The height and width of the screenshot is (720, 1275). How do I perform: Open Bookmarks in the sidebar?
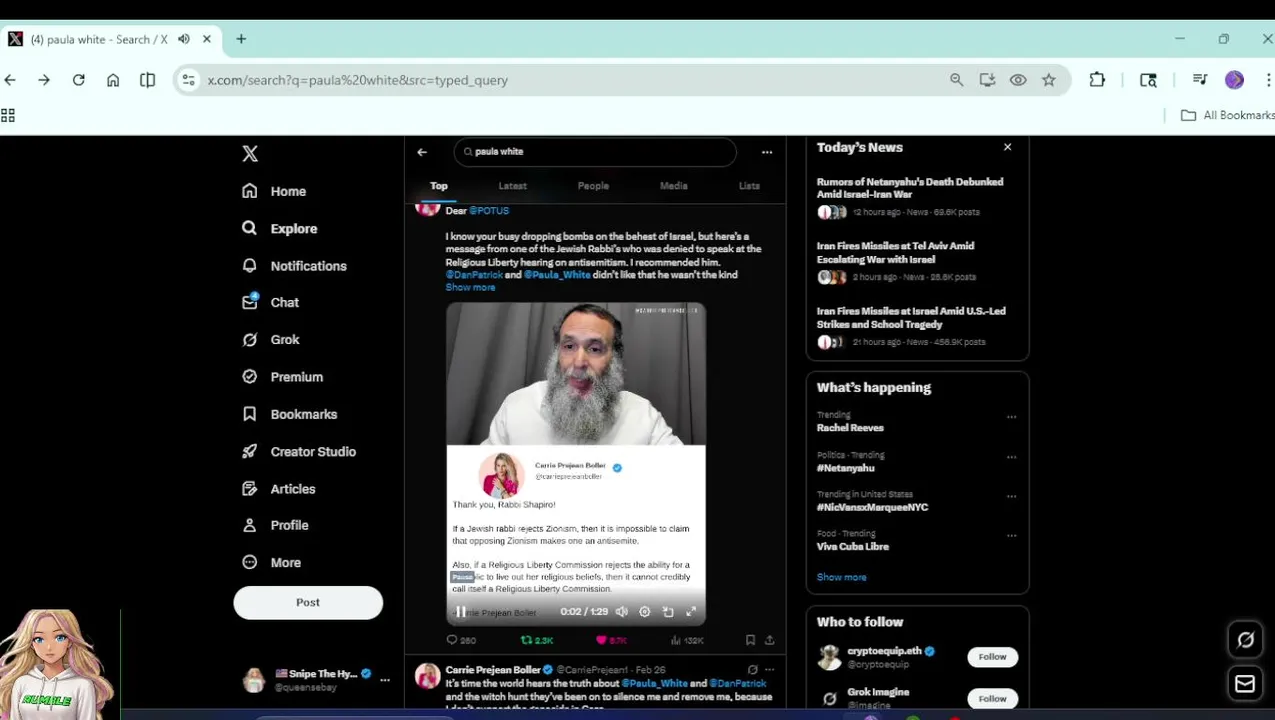(289, 414)
